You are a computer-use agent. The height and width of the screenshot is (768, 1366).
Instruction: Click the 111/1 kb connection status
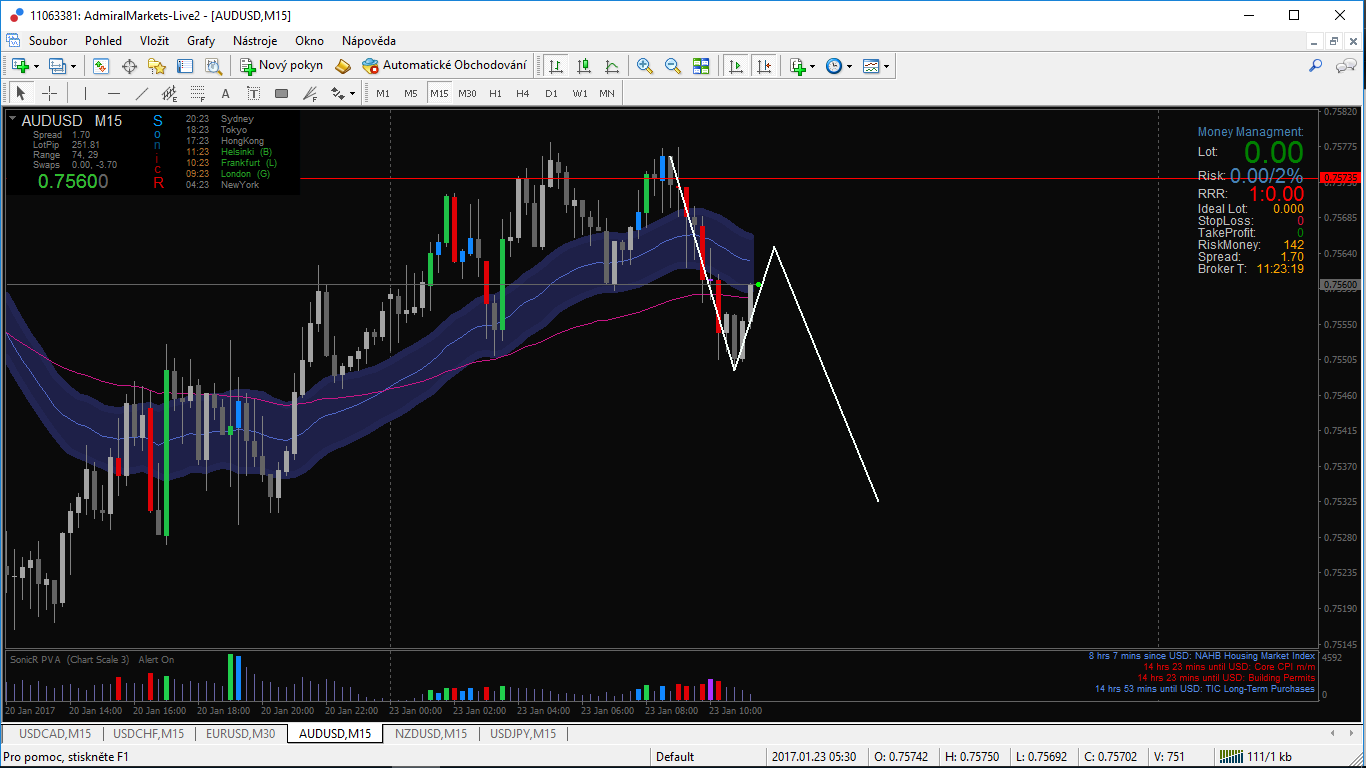(1255, 757)
